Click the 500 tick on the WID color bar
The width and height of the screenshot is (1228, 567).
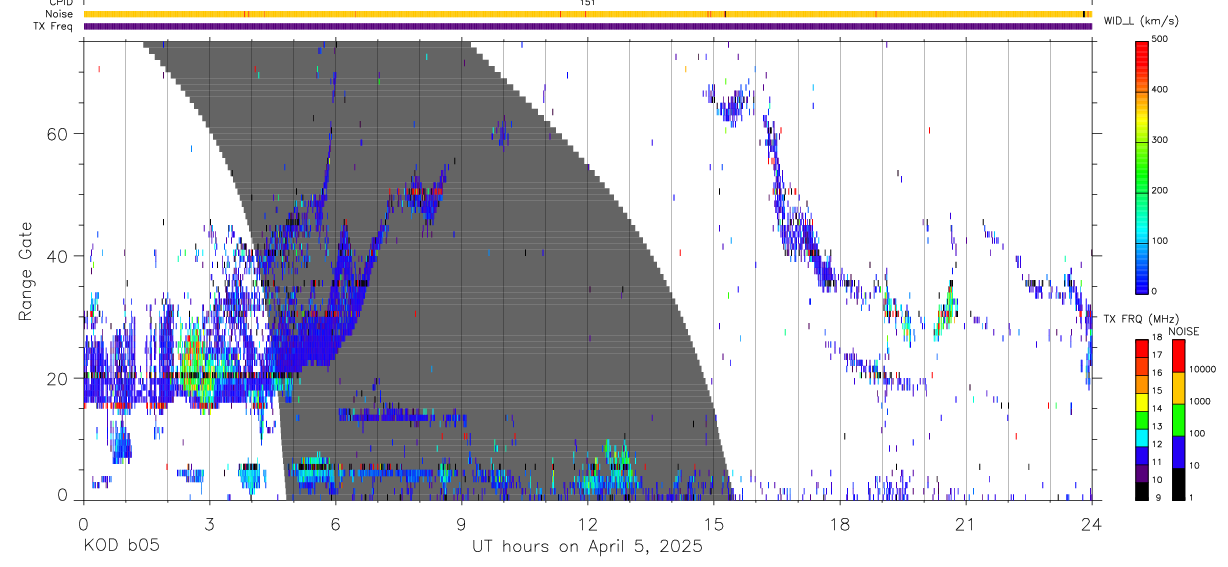pyautogui.click(x=1160, y=39)
